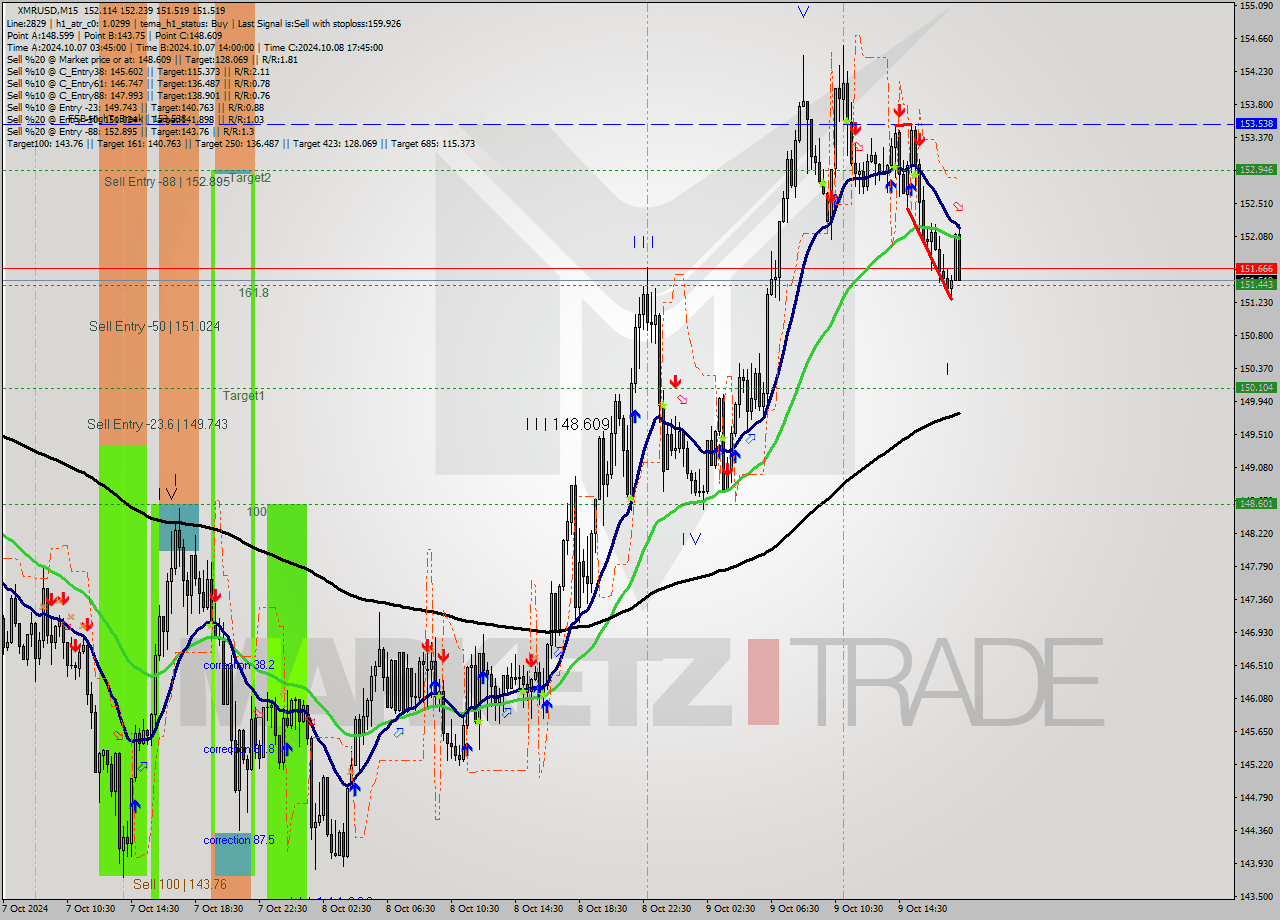Screen dimensions: 1280x920
Task: Click the '8 Oct 06:30' time label
Action: click(410, 909)
